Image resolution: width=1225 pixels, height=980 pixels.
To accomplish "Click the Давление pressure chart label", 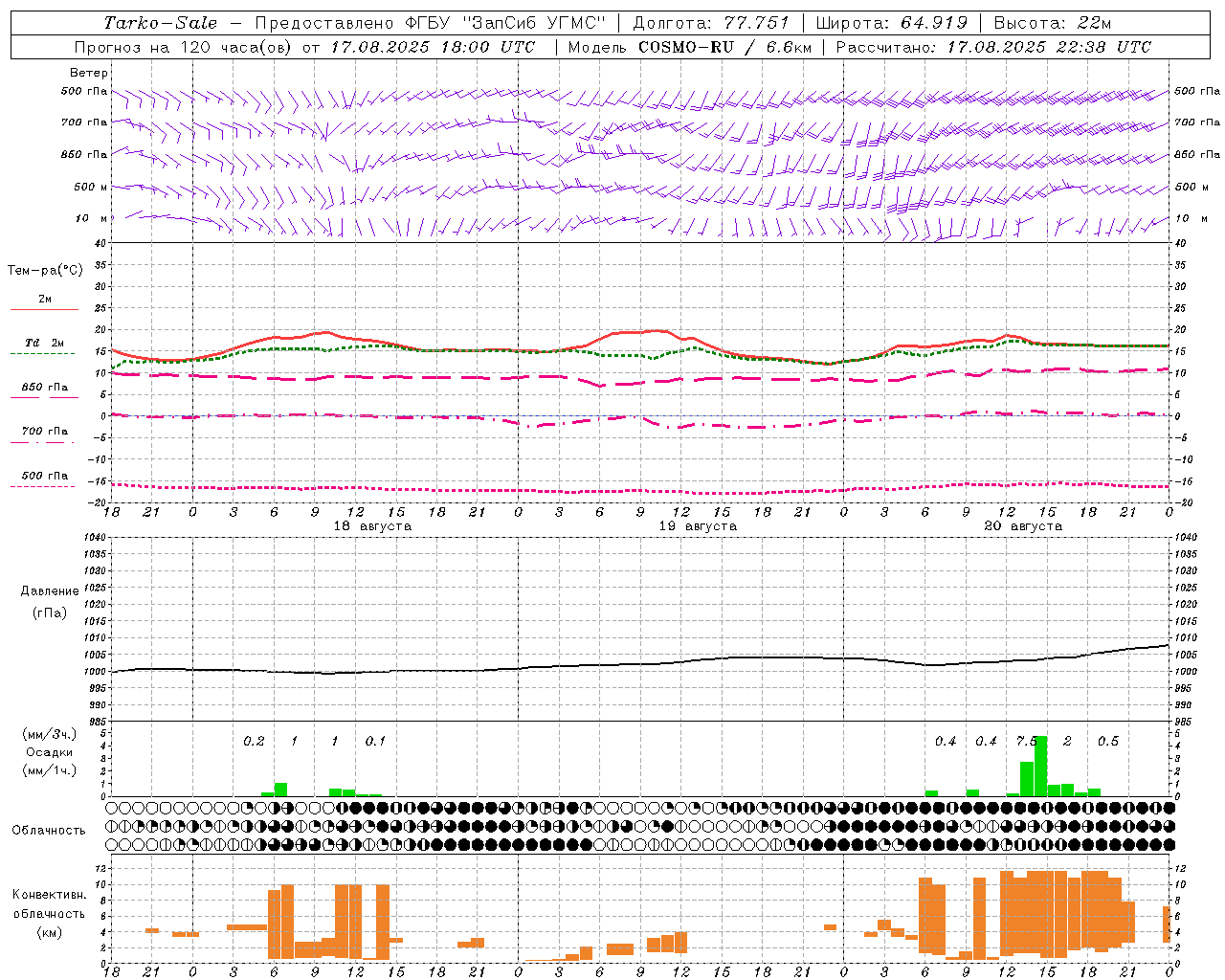I will click(50, 590).
